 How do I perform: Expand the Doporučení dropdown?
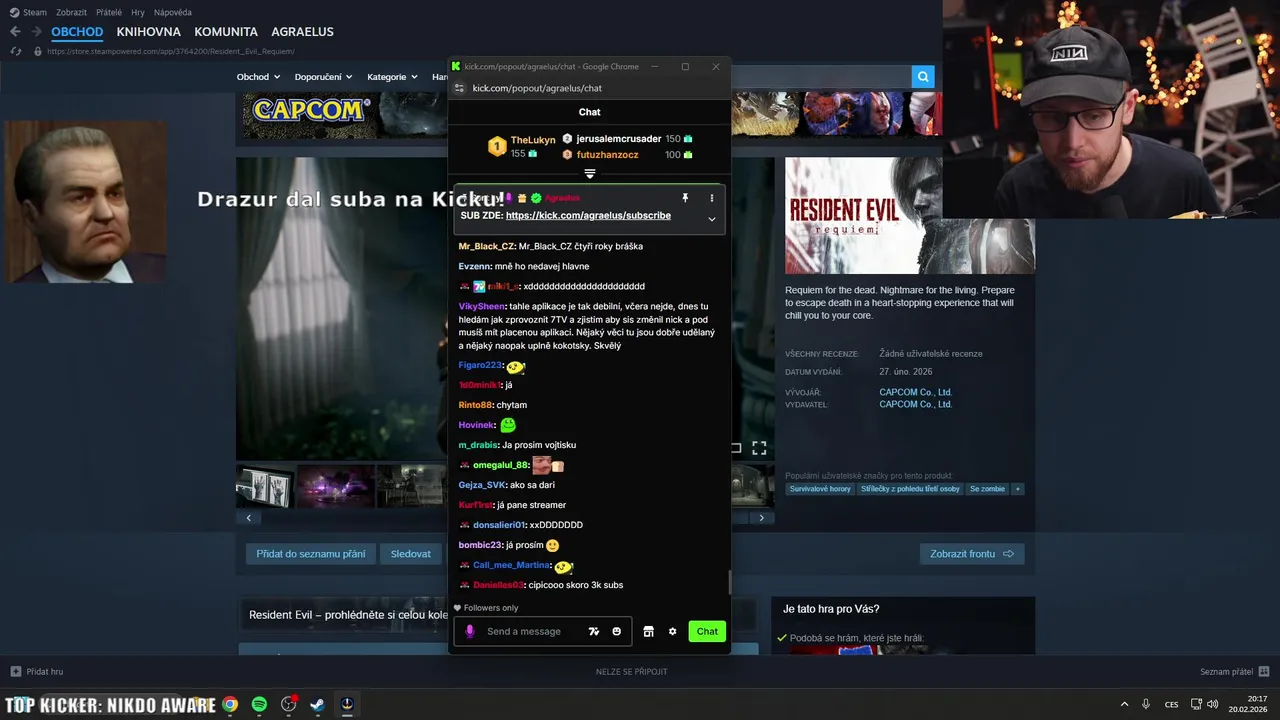click(323, 77)
